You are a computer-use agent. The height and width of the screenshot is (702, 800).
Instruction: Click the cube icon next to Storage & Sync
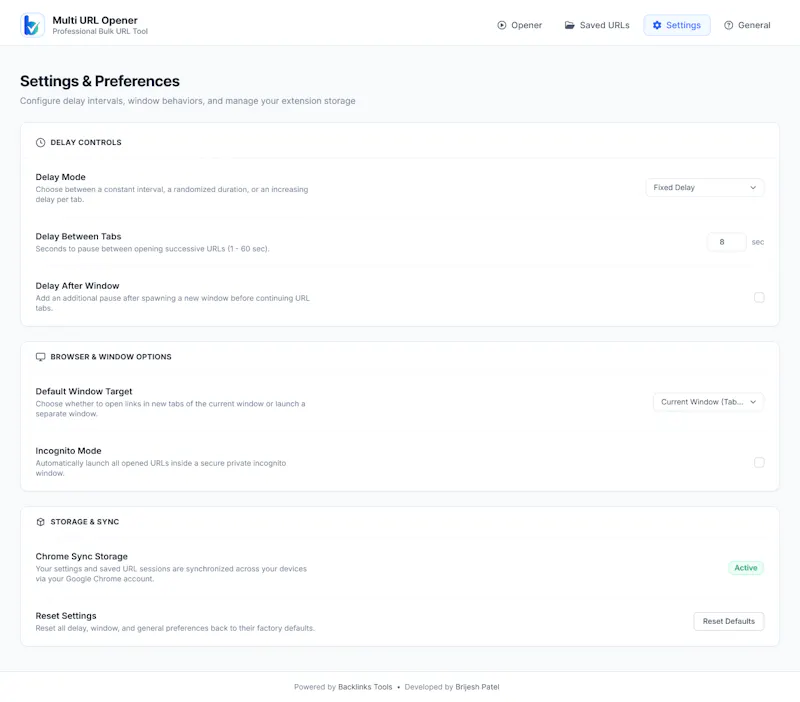pyautogui.click(x=40, y=521)
